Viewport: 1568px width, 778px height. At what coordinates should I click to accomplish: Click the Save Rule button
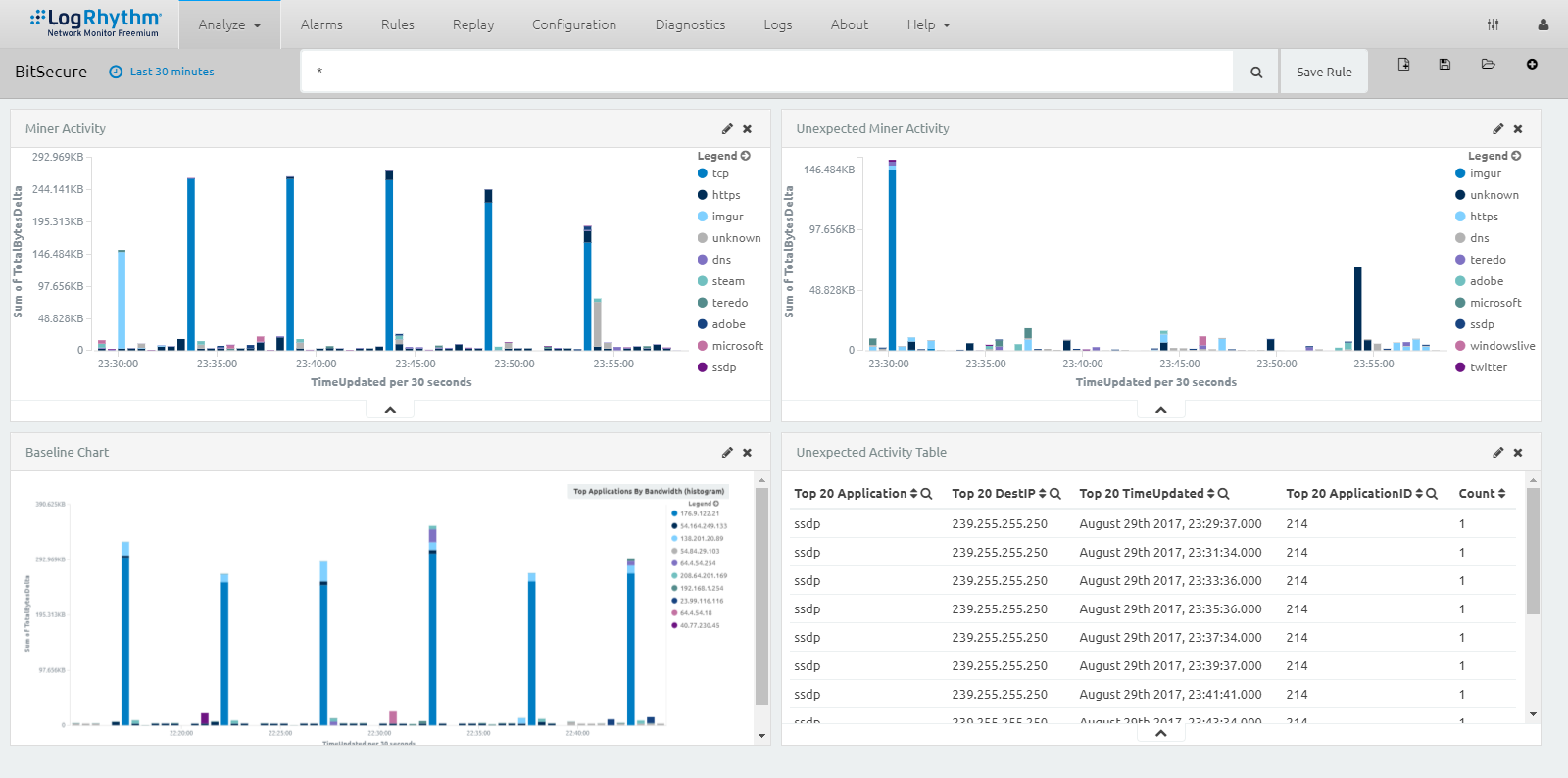pyautogui.click(x=1324, y=72)
